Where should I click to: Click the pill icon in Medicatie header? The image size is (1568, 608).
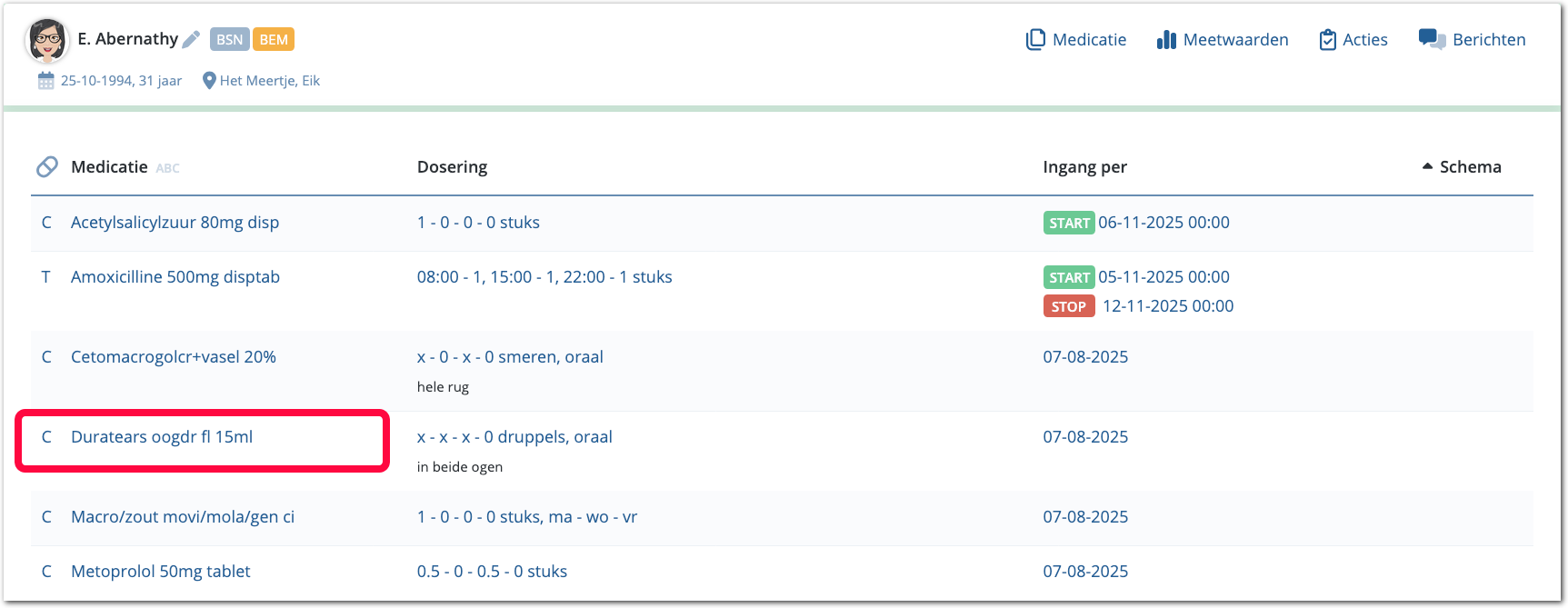47,167
